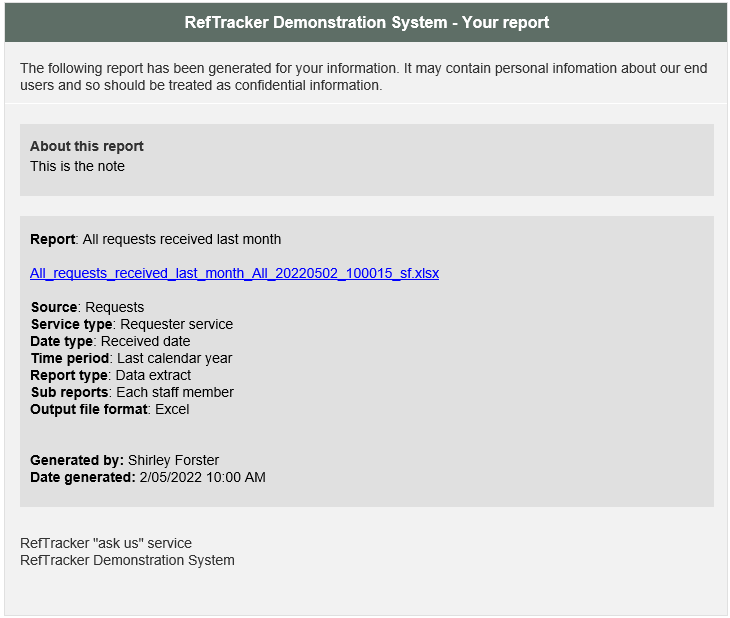The height and width of the screenshot is (618, 730).
Task: Click the Time period: Last calendar year line
Action: coord(131,358)
